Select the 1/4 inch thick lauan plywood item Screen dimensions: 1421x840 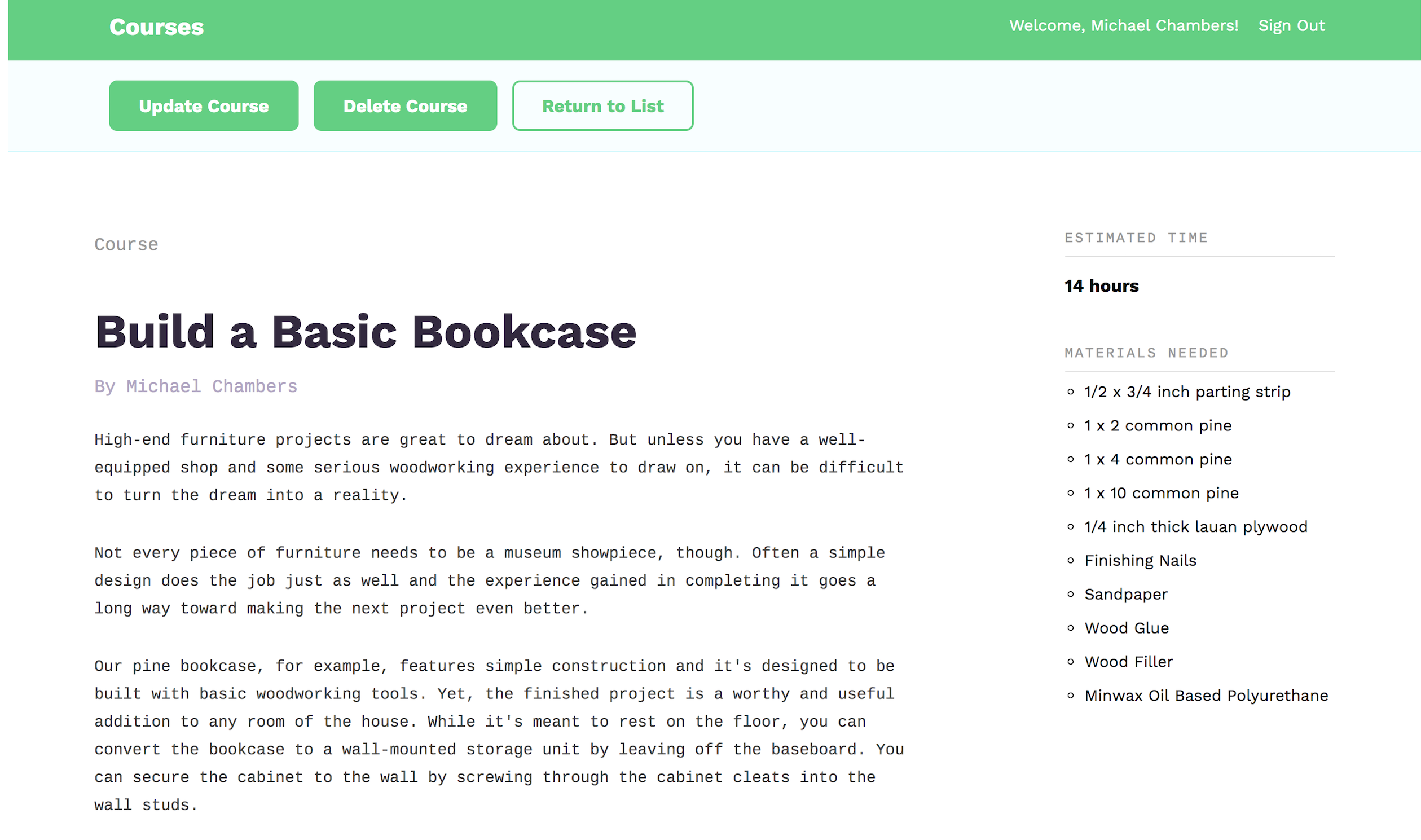pyautogui.click(x=1195, y=527)
